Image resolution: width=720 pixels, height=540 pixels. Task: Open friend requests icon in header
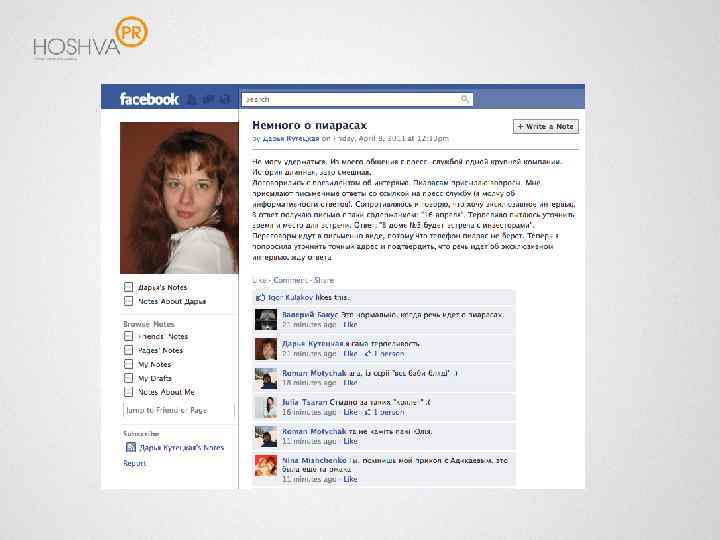tap(193, 99)
